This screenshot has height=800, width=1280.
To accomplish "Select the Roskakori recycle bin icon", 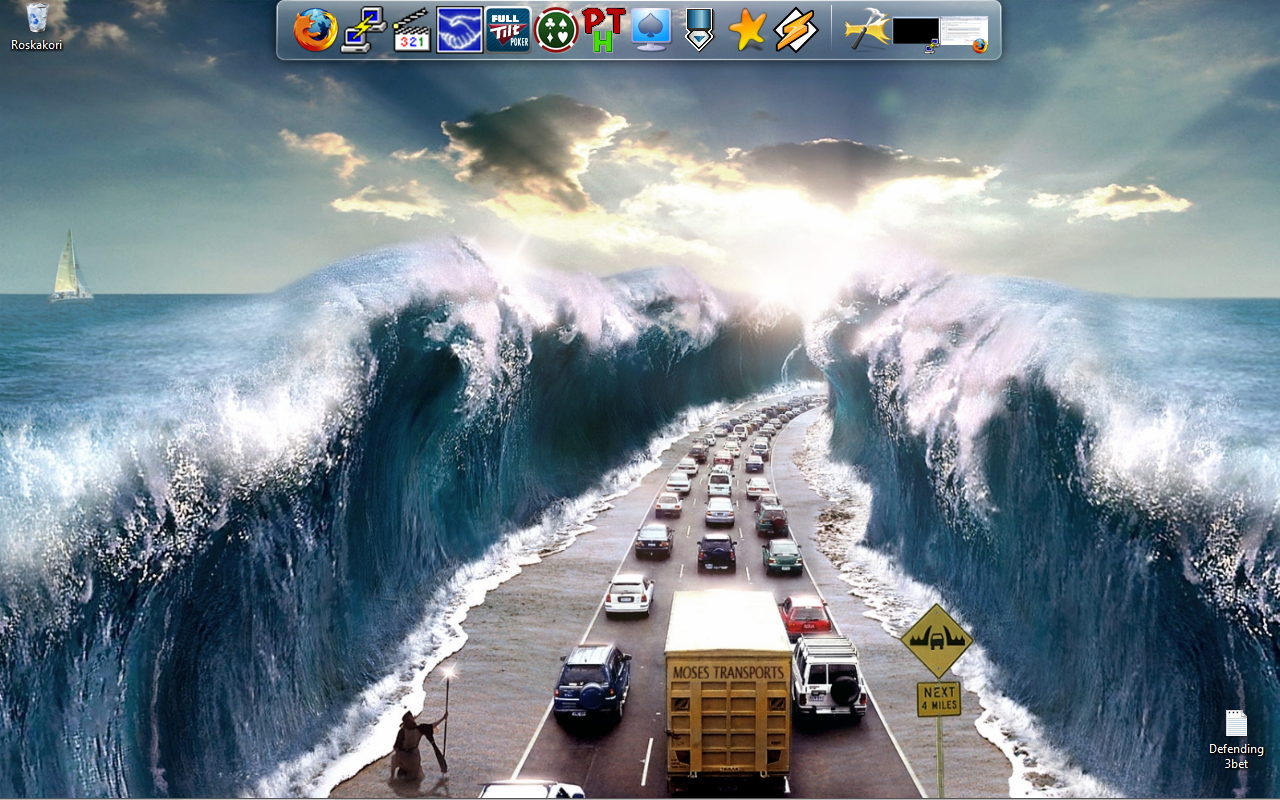I will pyautogui.click(x=37, y=18).
